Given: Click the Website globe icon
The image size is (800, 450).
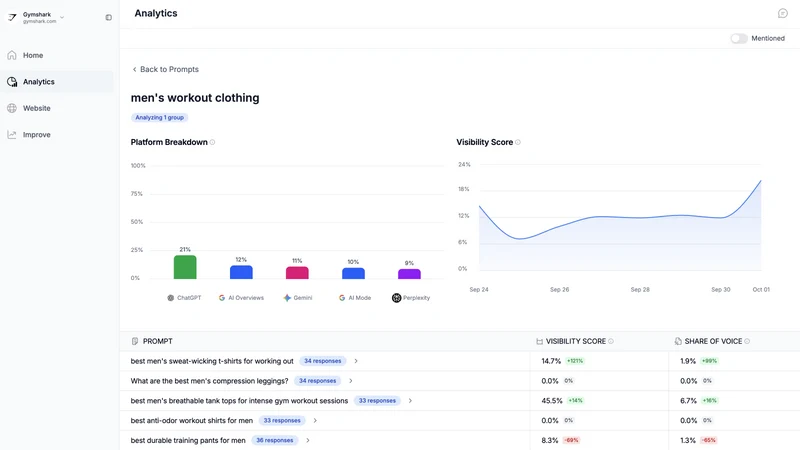Looking at the screenshot, I should point(12,108).
